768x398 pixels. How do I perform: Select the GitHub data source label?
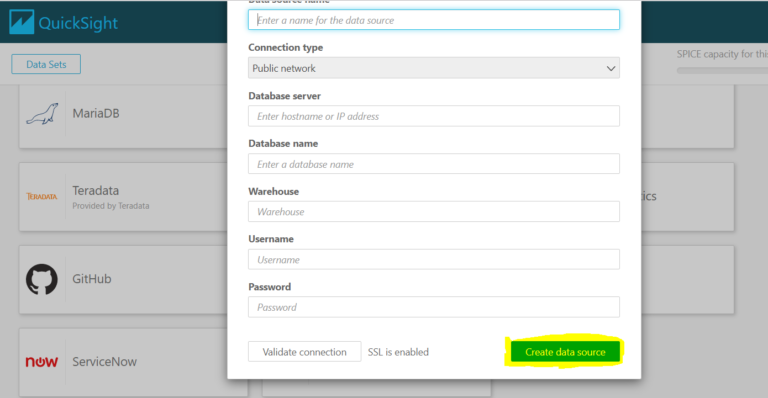92,279
